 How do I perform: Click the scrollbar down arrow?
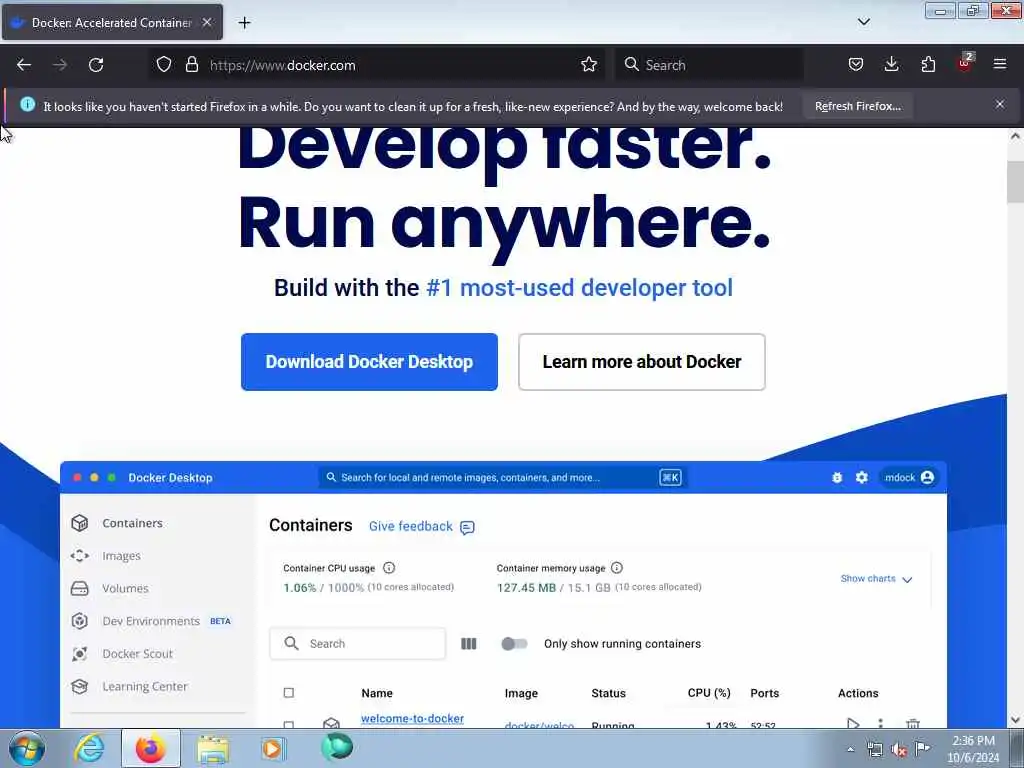(x=1016, y=720)
